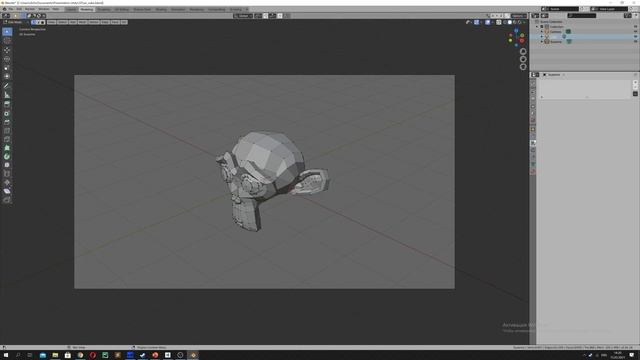
Task: Enable edge select mode
Action: pos(38,22)
